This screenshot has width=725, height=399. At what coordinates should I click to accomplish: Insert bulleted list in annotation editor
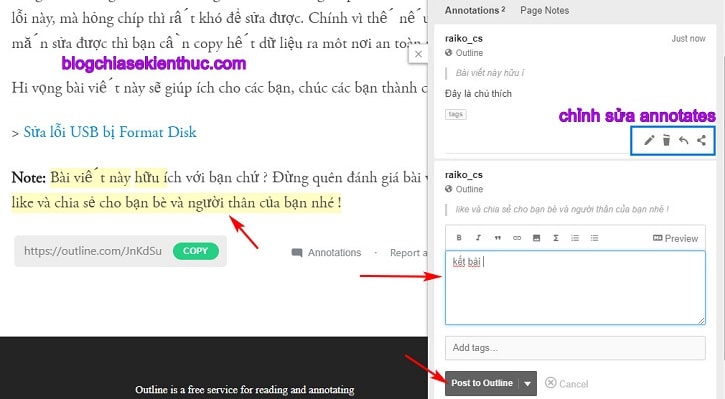click(594, 238)
